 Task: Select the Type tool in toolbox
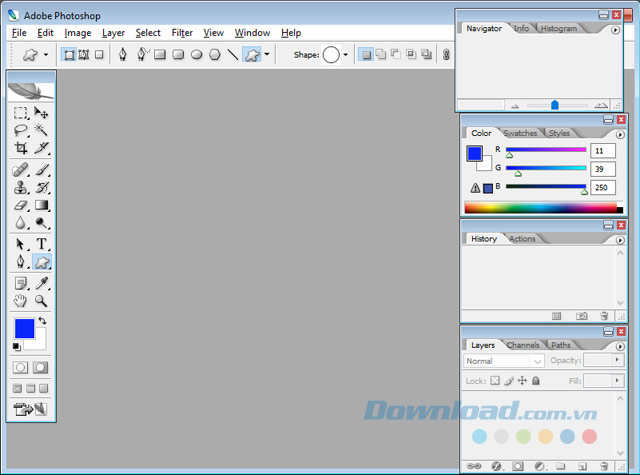41,244
